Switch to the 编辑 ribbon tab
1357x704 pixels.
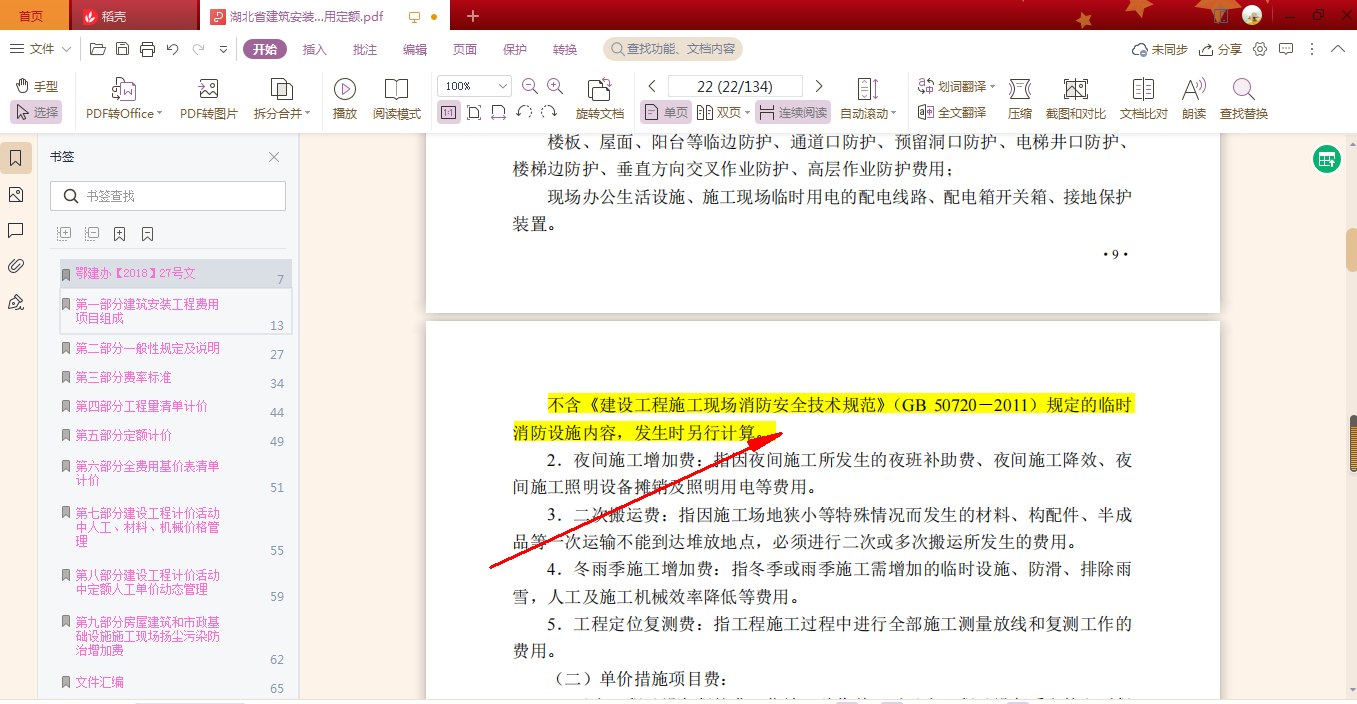(415, 49)
